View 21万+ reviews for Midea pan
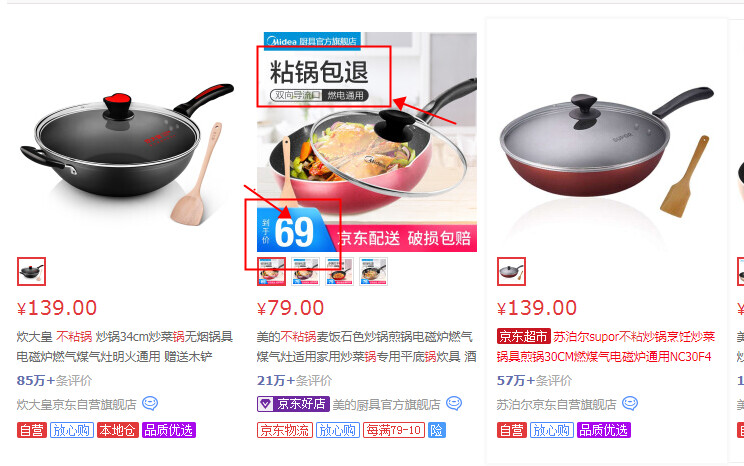The image size is (744, 466). pos(294,380)
